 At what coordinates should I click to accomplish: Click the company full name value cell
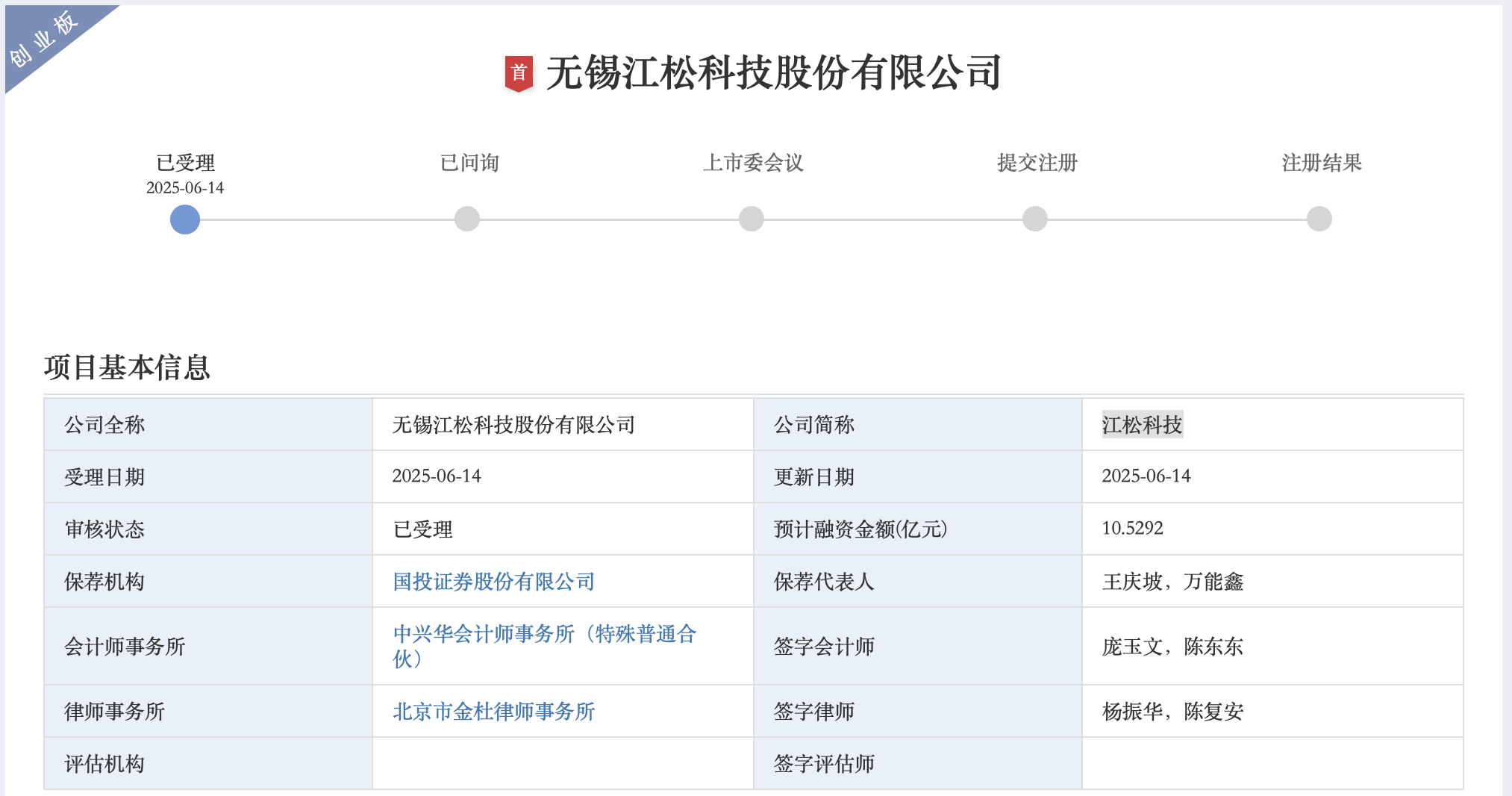[x=563, y=424]
